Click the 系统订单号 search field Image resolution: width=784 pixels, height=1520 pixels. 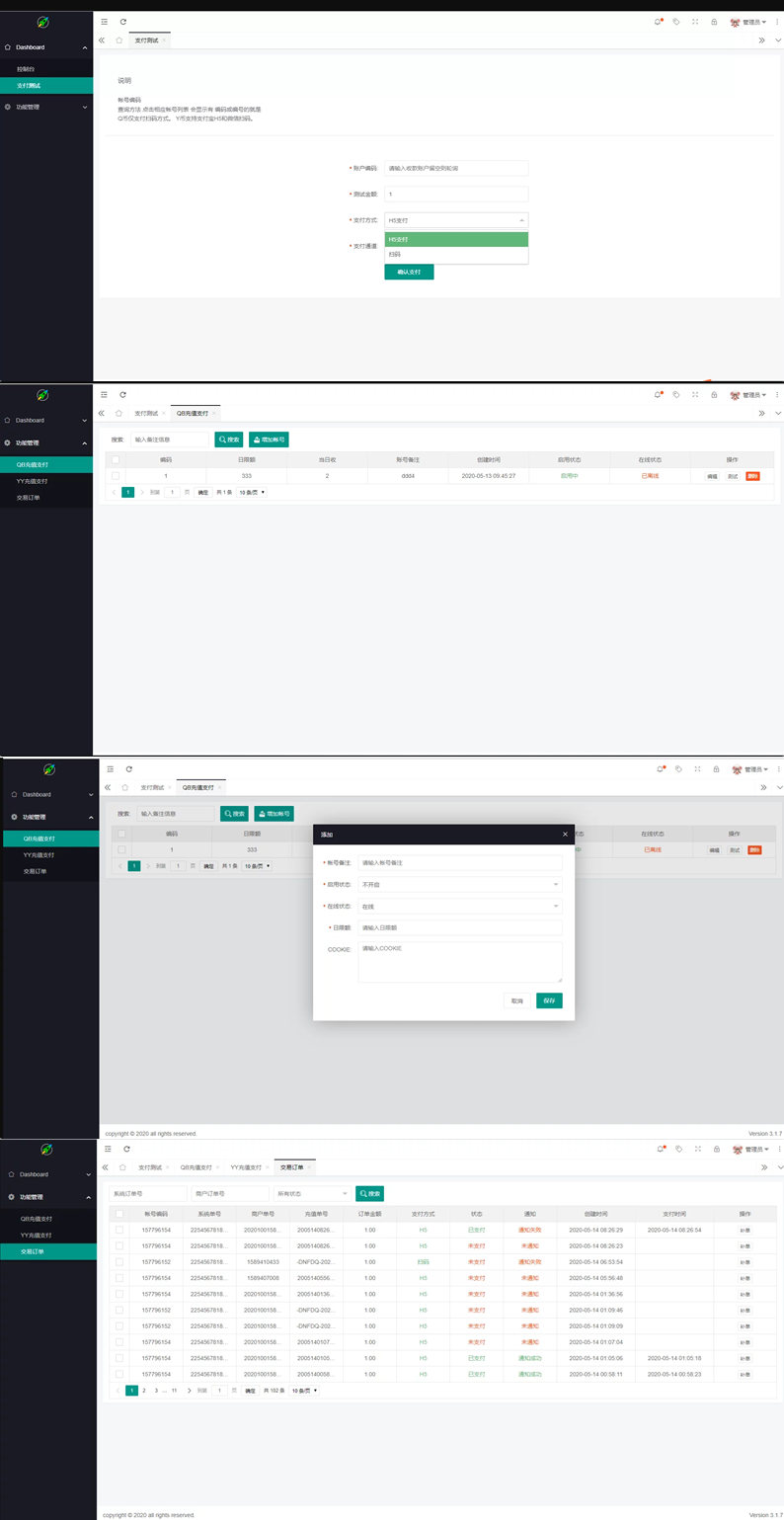tap(147, 1193)
